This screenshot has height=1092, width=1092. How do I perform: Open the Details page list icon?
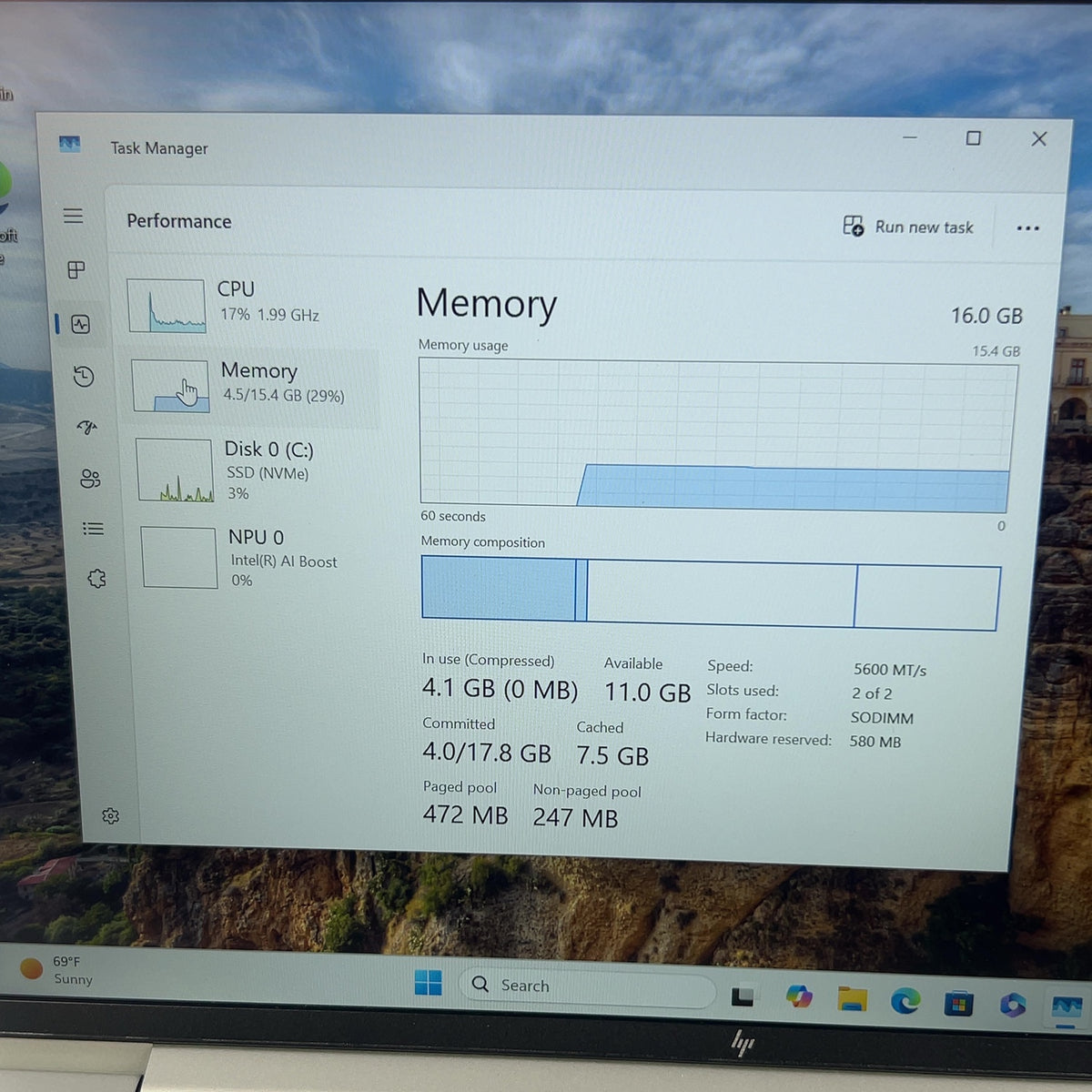click(x=93, y=529)
